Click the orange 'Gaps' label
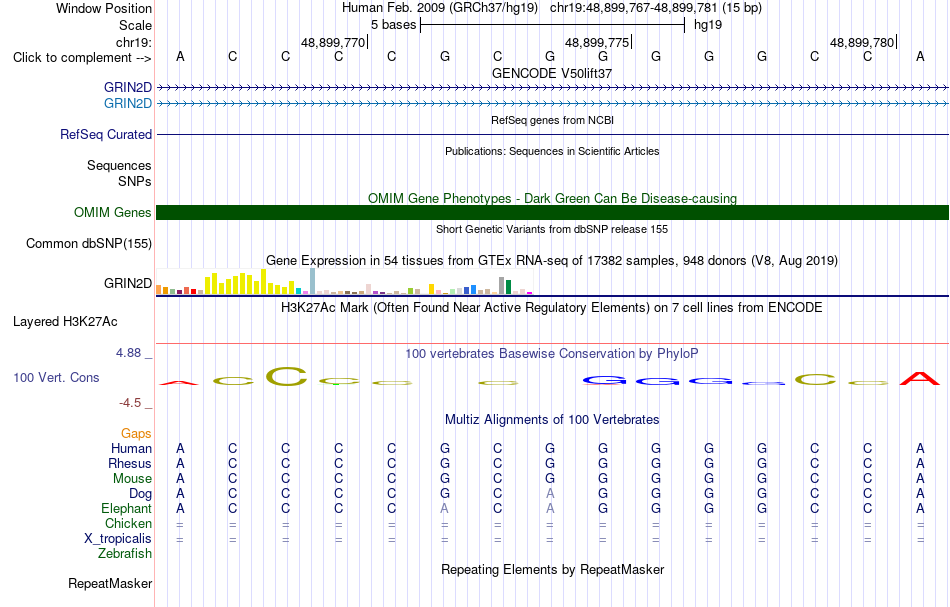Screen dimensions: 950x607 [x=136, y=433]
